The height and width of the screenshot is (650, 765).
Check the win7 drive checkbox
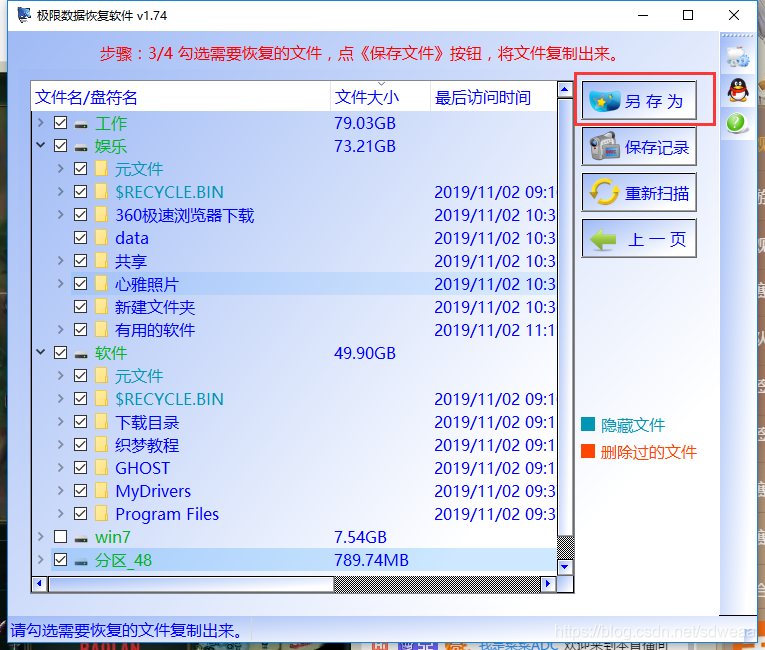point(60,536)
